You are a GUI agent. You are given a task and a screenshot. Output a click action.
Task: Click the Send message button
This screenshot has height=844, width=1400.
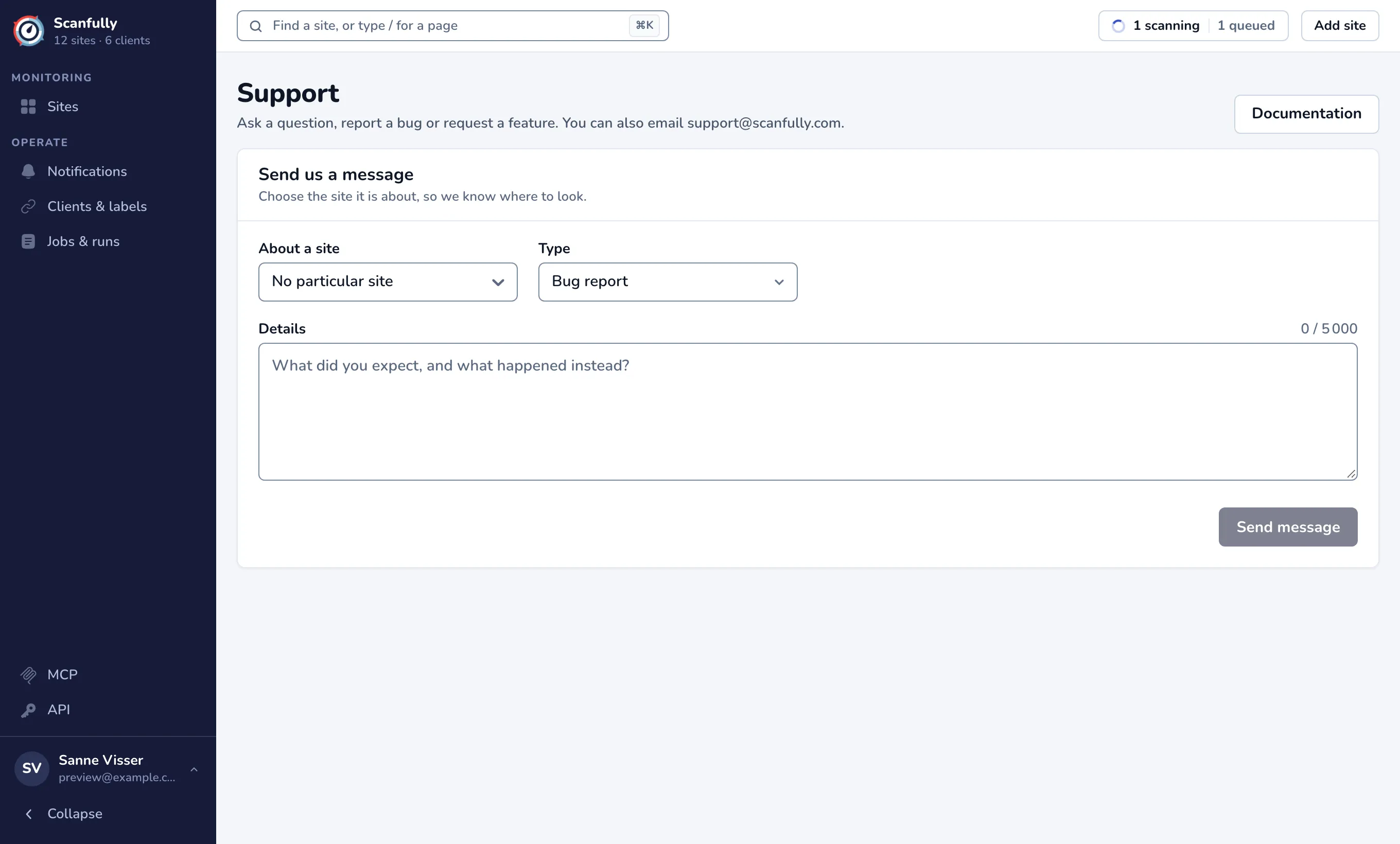(1287, 527)
